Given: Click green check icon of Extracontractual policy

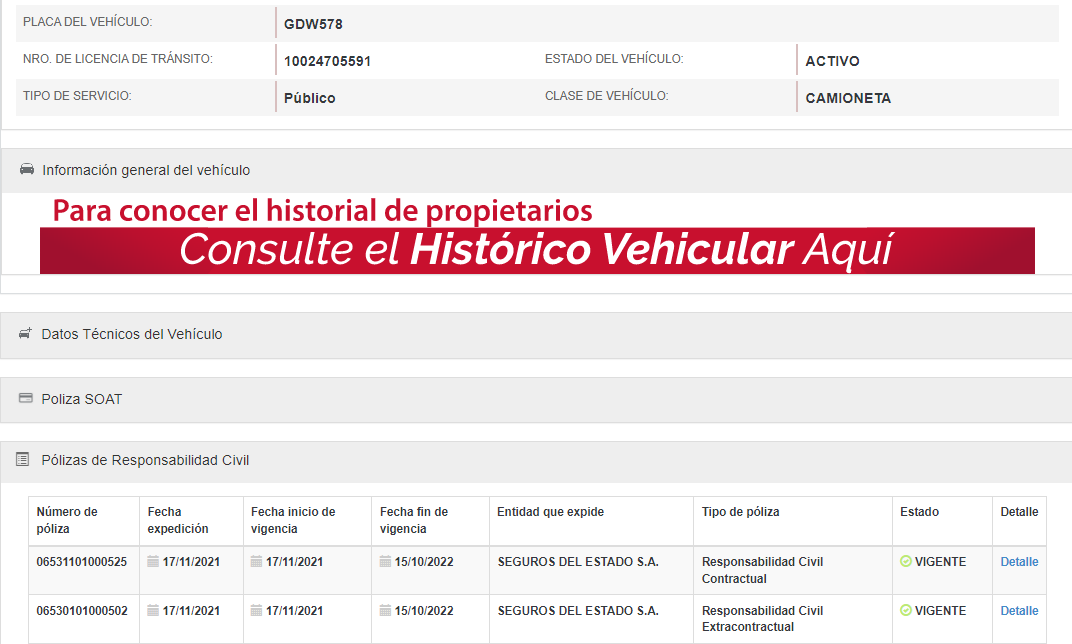Looking at the screenshot, I should [x=906, y=611].
